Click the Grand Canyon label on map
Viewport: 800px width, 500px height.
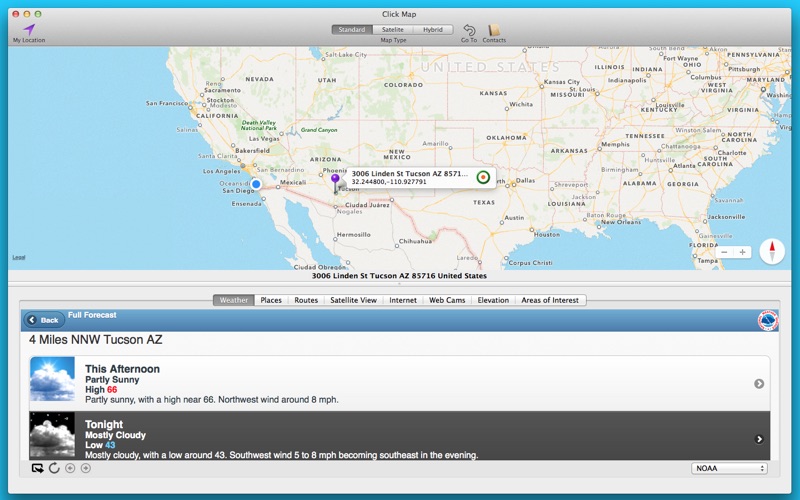coord(319,130)
